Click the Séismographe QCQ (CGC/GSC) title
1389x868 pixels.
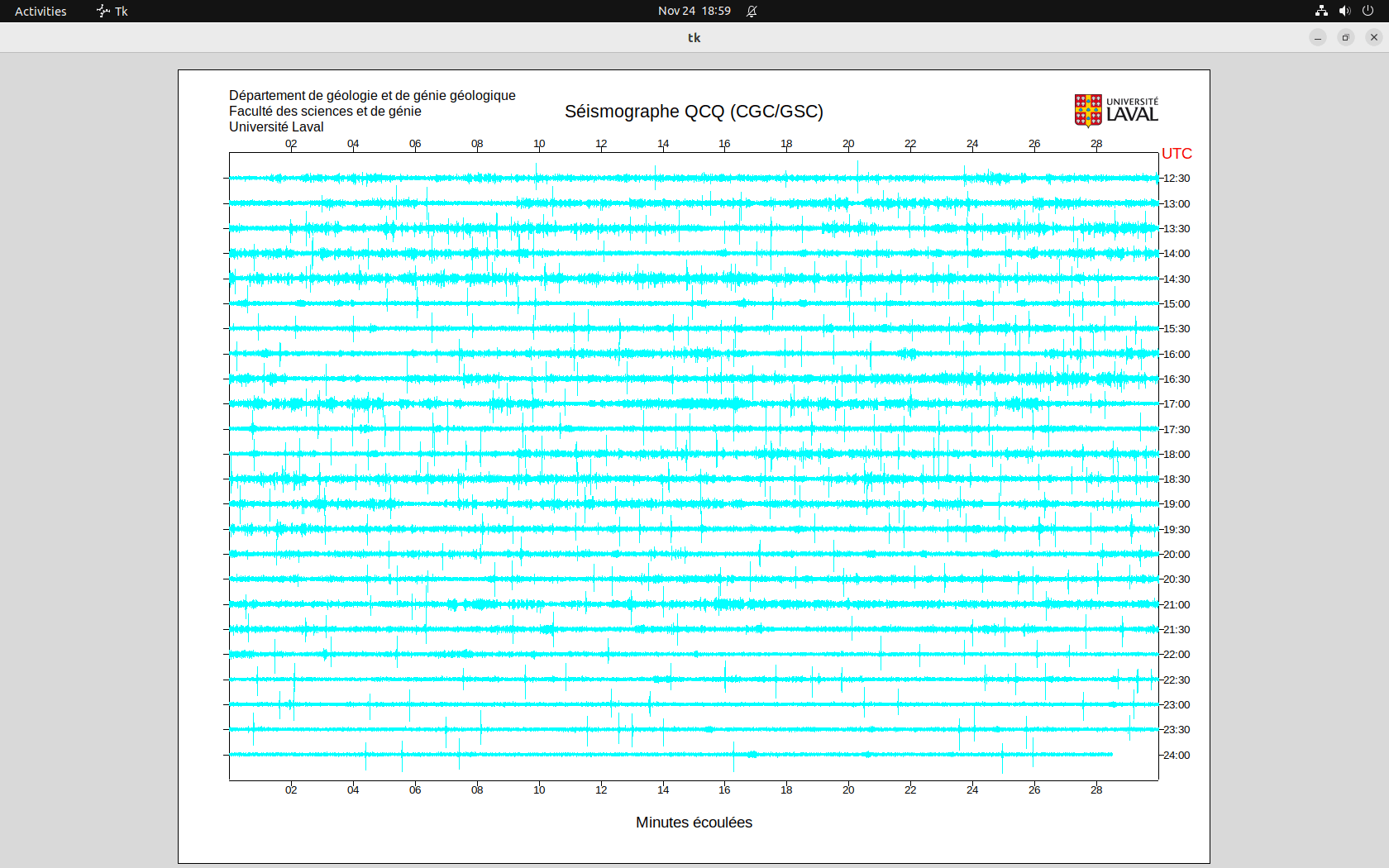[694, 112]
